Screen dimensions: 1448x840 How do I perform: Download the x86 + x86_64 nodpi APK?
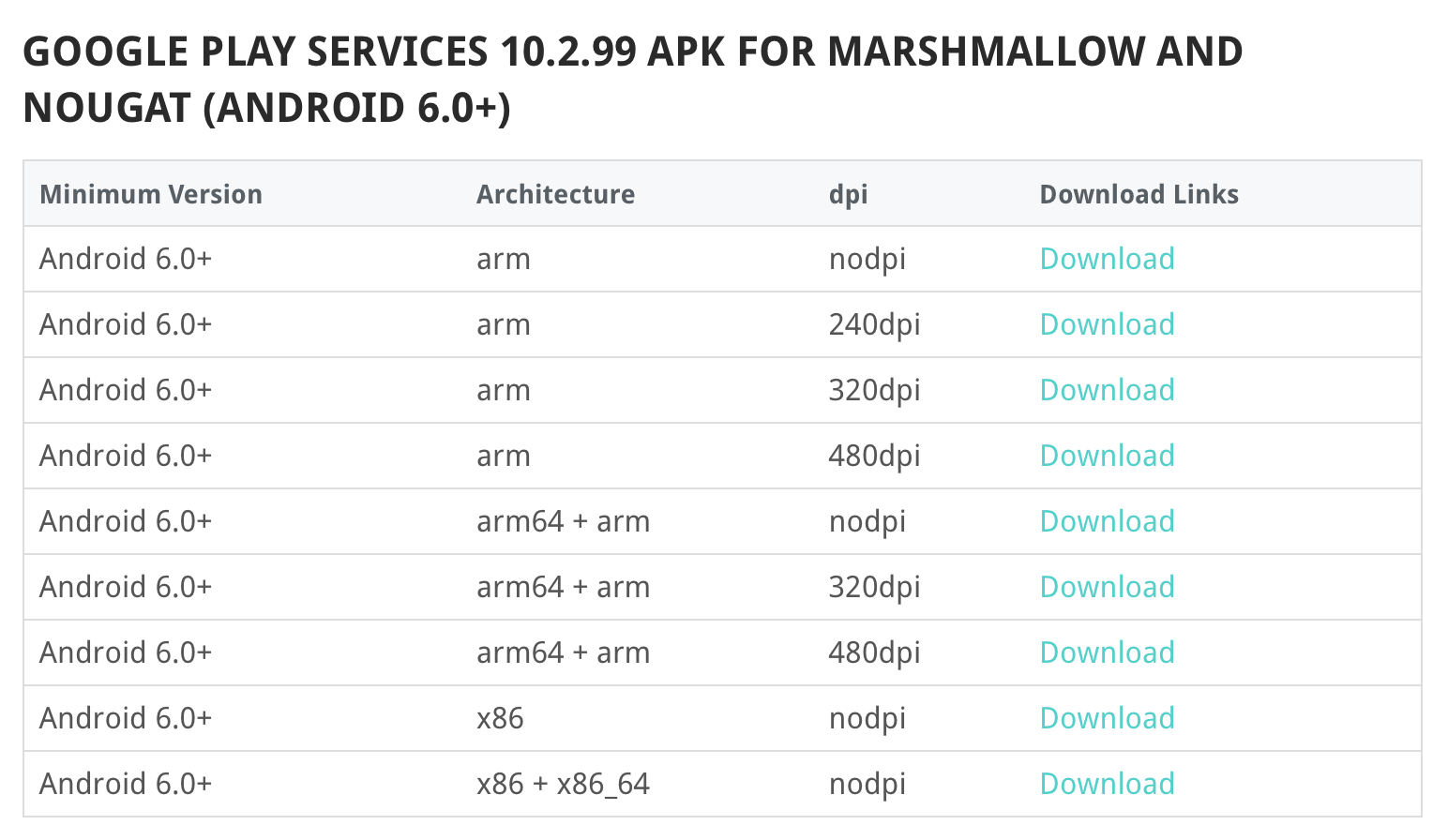click(x=1107, y=784)
